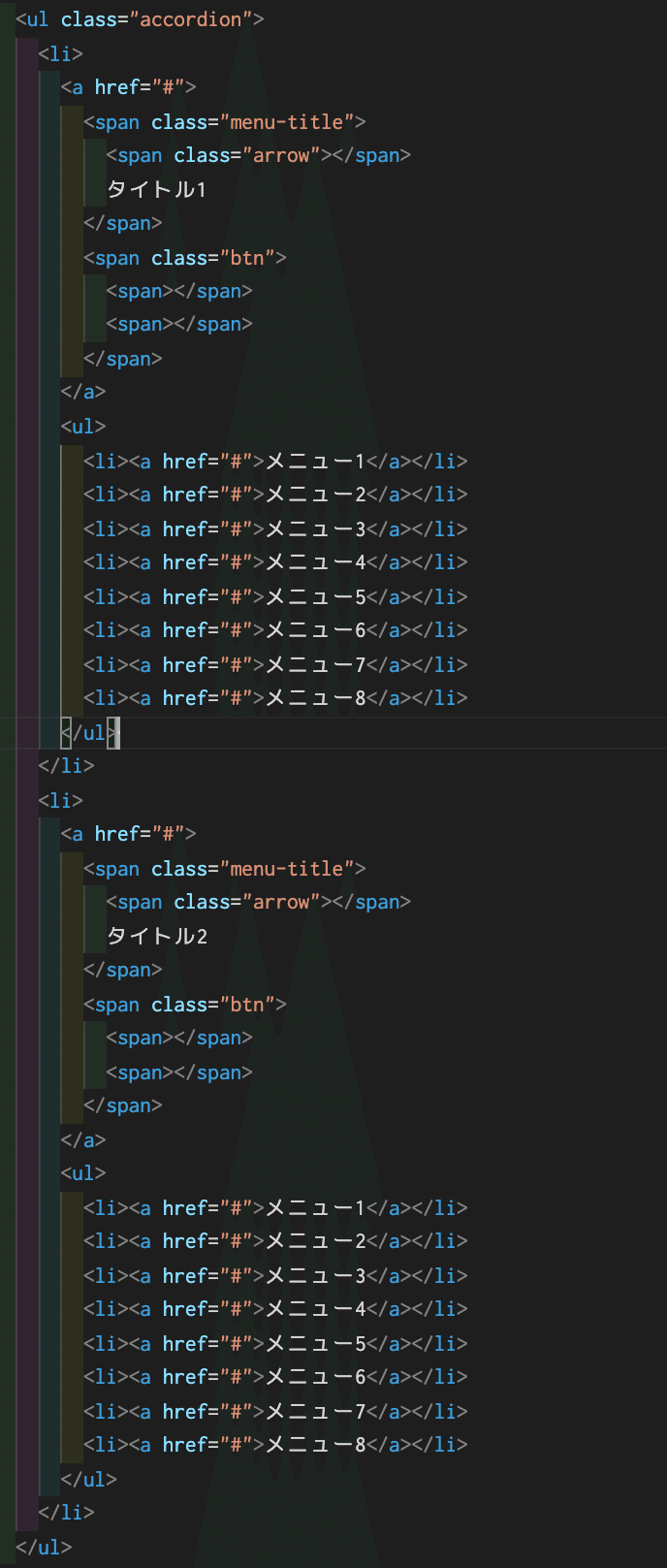667x1568 pixels.
Task: Click メニュー6 line in the タイトル2 block
Action: click(x=275, y=1377)
